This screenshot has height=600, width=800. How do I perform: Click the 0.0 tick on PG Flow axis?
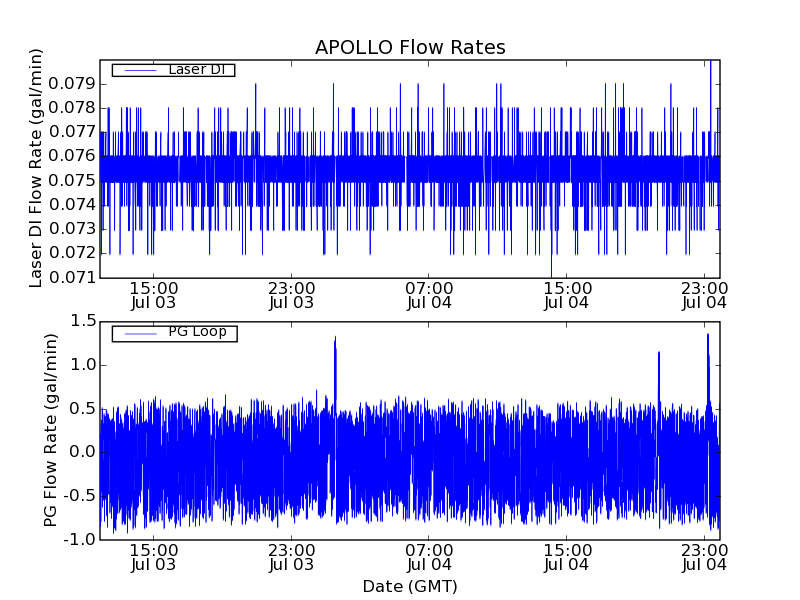point(83,452)
